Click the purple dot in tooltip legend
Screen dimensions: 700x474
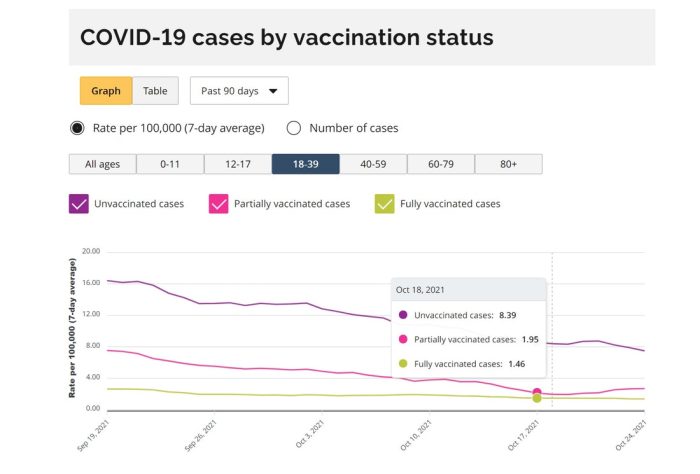point(403,315)
